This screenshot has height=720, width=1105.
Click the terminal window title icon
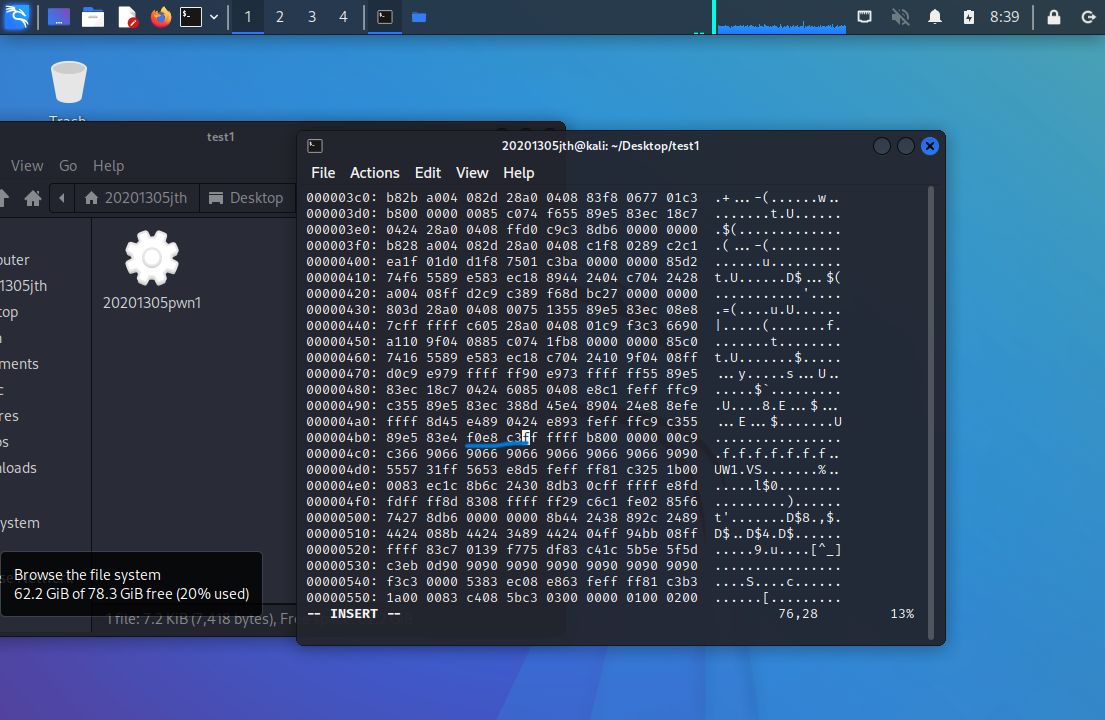coord(315,146)
